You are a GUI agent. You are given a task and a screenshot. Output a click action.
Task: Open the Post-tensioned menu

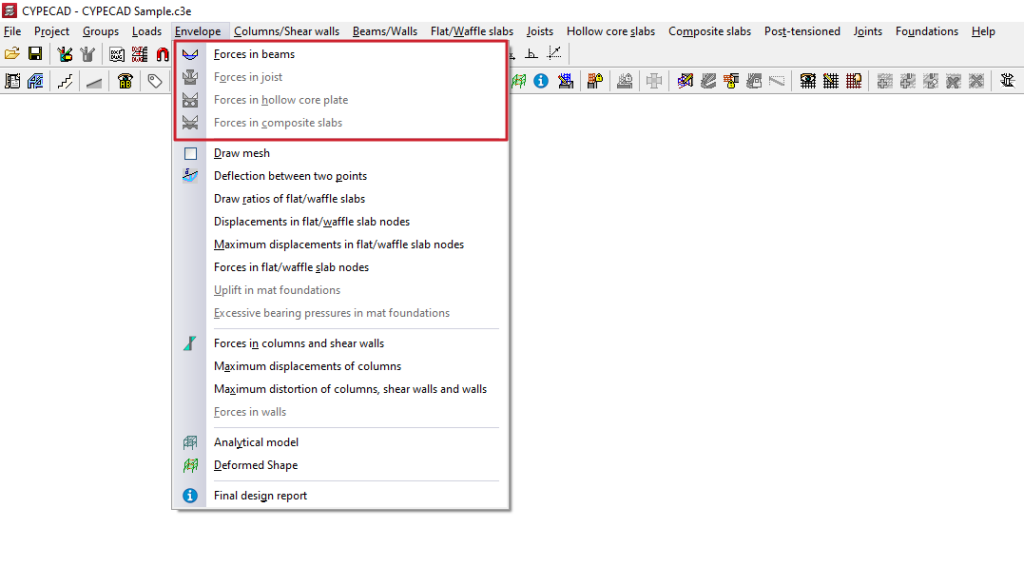click(x=802, y=31)
